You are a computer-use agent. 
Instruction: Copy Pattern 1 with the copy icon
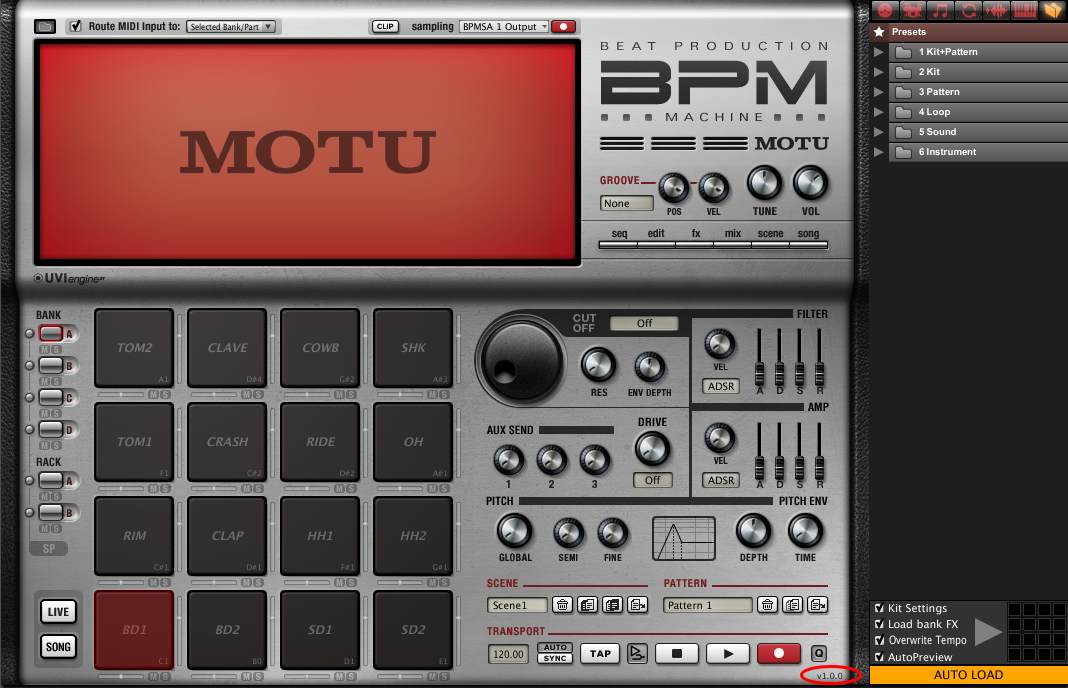coord(792,605)
